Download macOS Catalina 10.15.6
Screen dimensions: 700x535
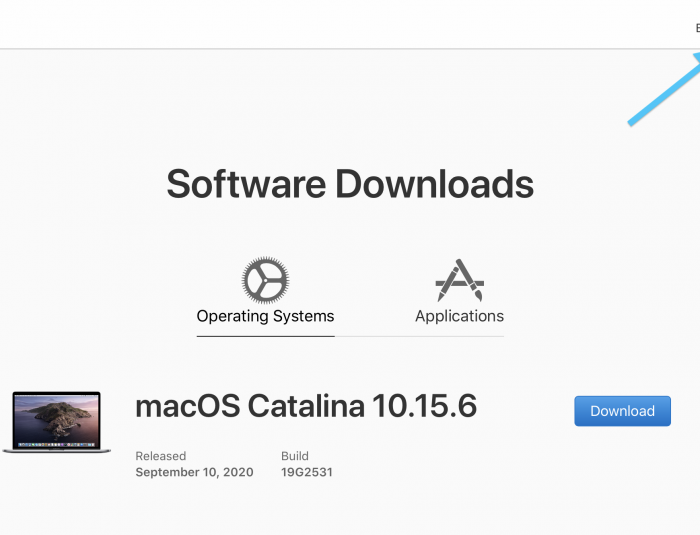622,411
